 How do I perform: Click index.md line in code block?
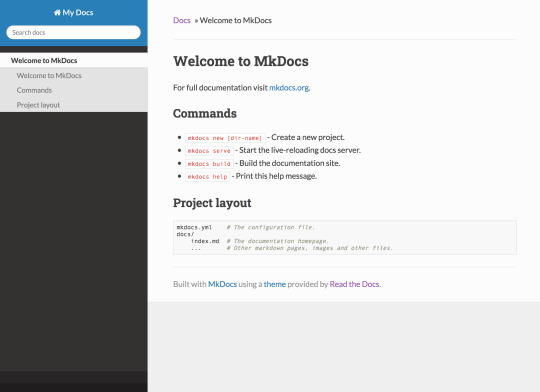click(x=260, y=241)
